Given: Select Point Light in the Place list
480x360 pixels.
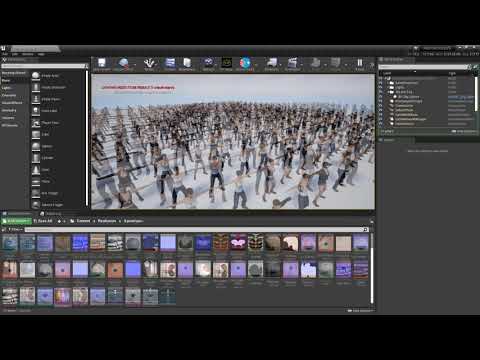Looking at the screenshot, I should (x=58, y=111).
